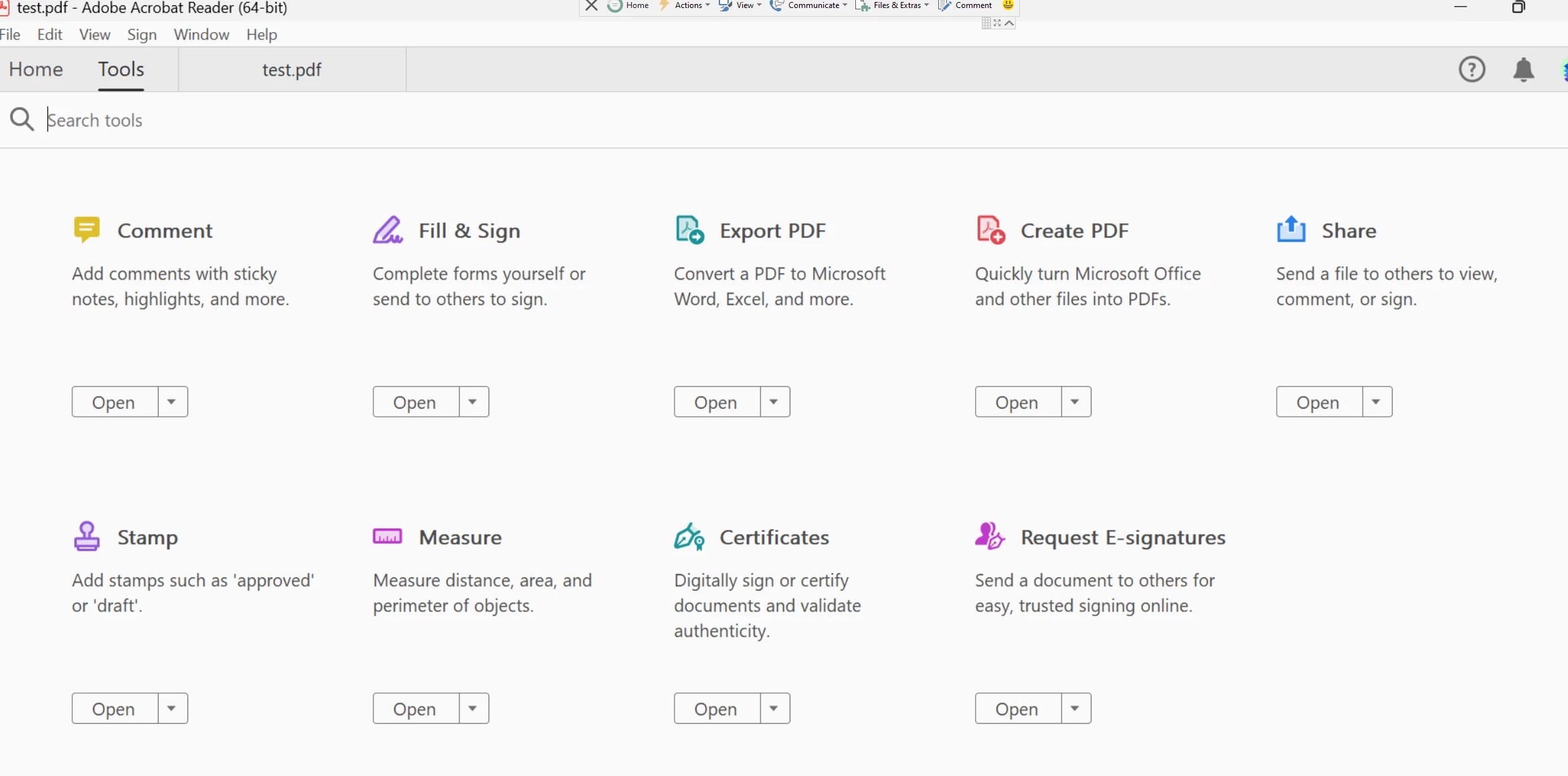Image resolution: width=1568 pixels, height=776 pixels.
Task: Click the Certificates pen icon
Action: pyautogui.click(x=689, y=537)
